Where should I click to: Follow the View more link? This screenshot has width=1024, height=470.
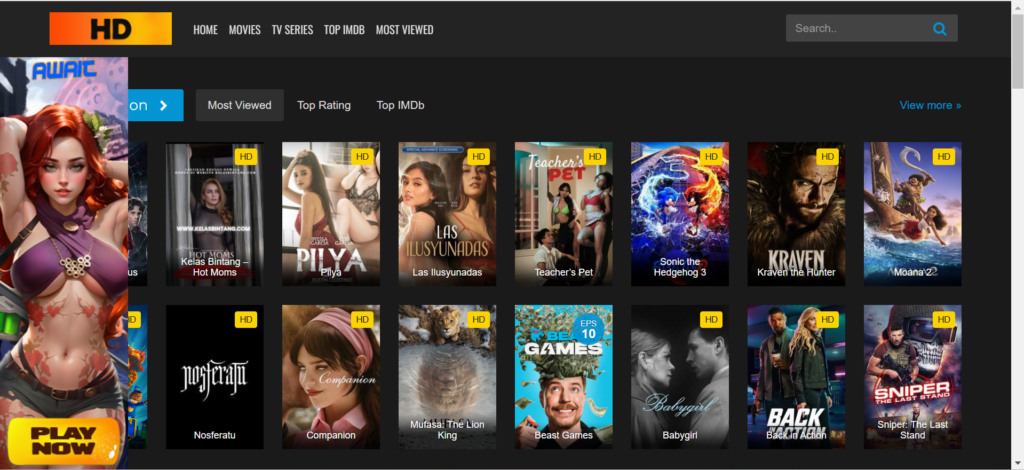[x=930, y=105]
